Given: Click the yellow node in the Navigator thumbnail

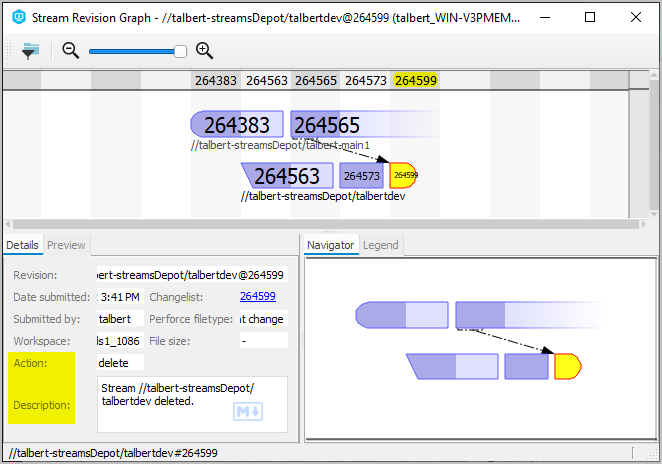Looking at the screenshot, I should pos(567,366).
